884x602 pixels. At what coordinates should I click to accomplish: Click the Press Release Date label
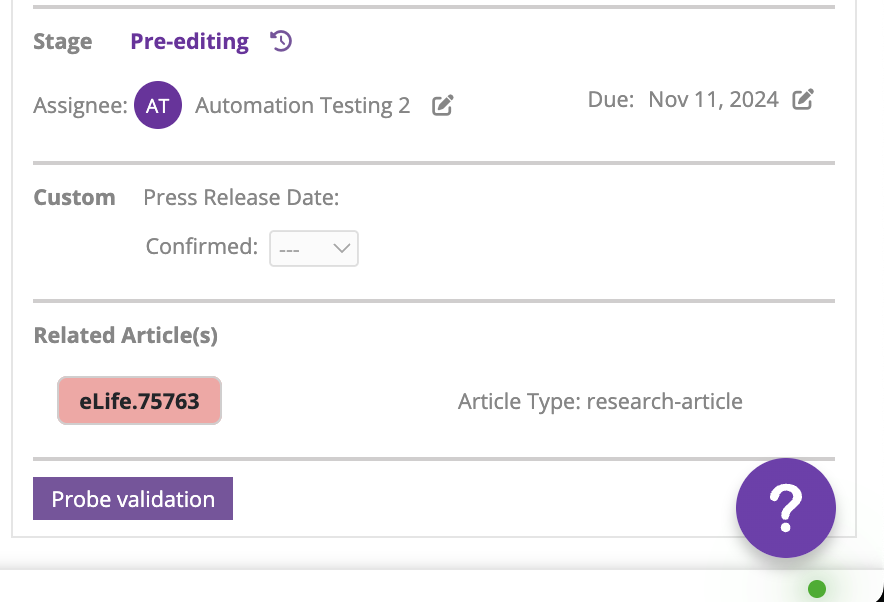(x=241, y=198)
